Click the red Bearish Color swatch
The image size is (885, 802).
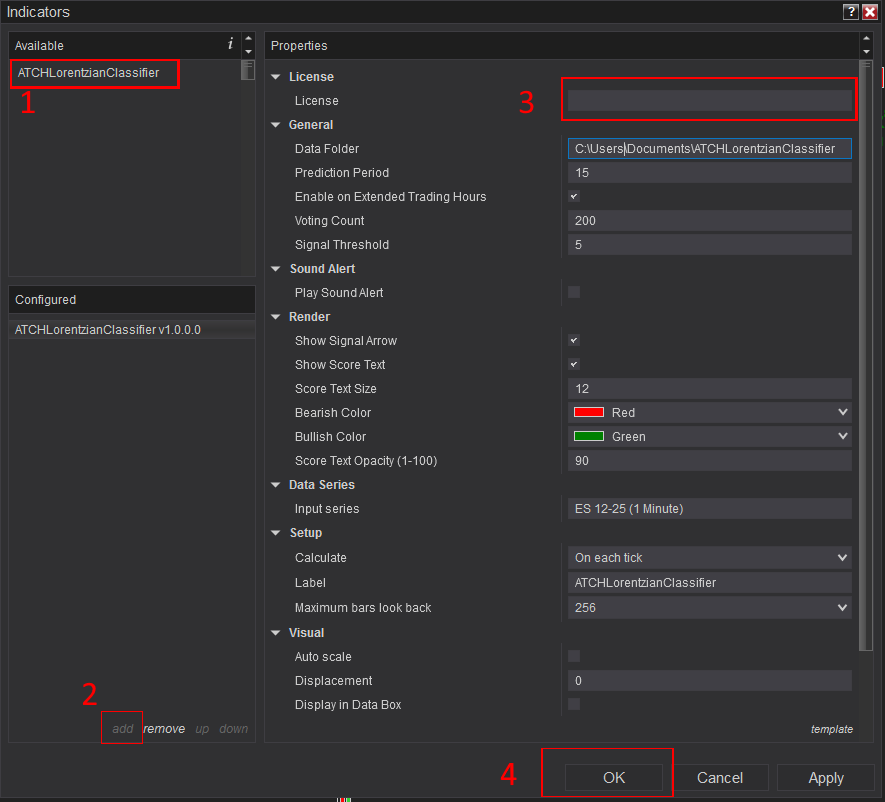(x=589, y=413)
